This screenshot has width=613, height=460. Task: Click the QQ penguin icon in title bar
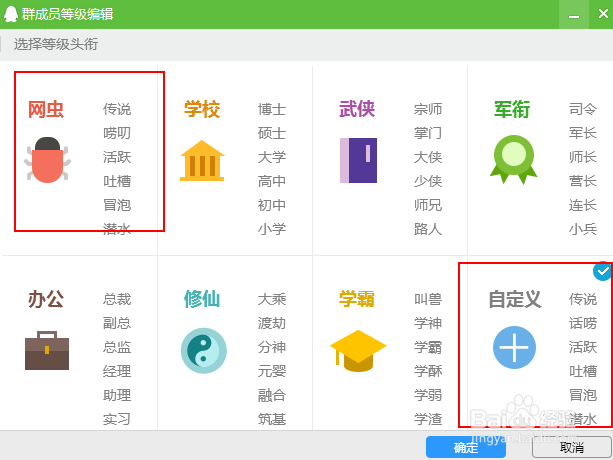[x=11, y=14]
